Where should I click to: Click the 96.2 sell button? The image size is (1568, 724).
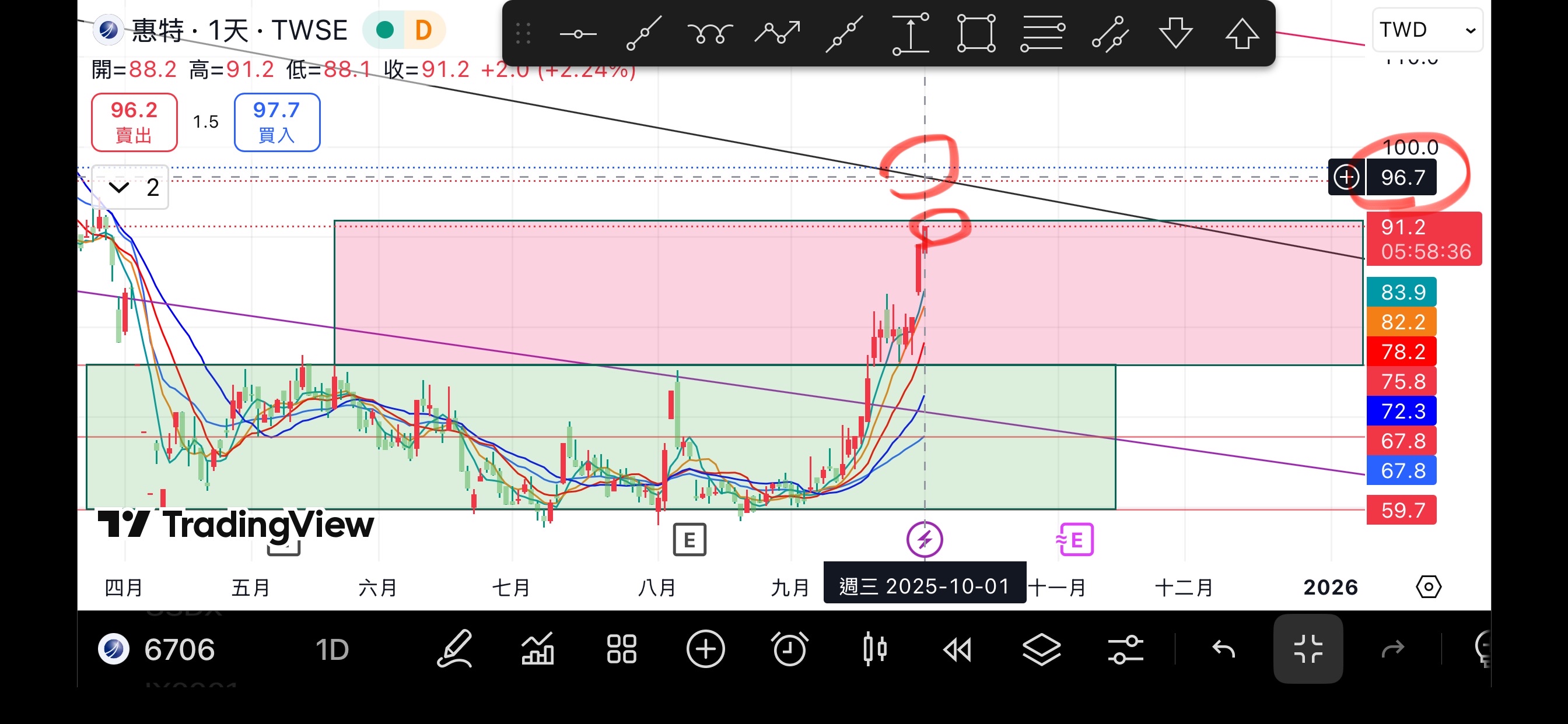[134, 122]
